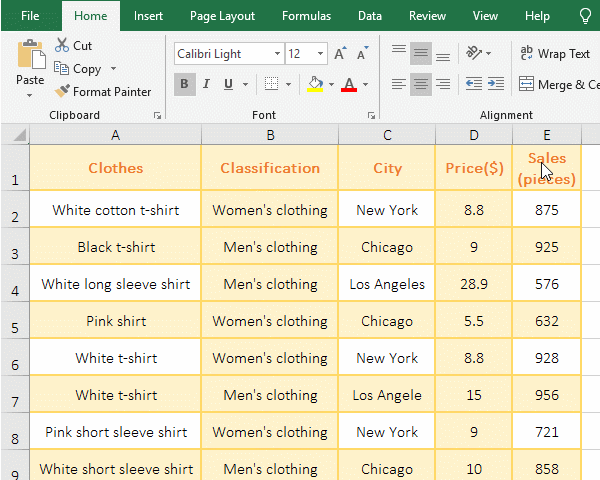Increase indent in the Alignment group
The image size is (600, 480).
click(496, 84)
